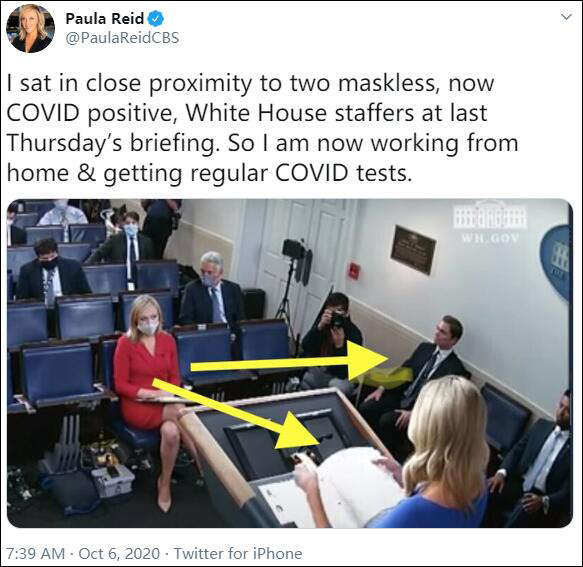
Task: Click the upper yellow arrowhead
Action: pyautogui.click(x=368, y=360)
